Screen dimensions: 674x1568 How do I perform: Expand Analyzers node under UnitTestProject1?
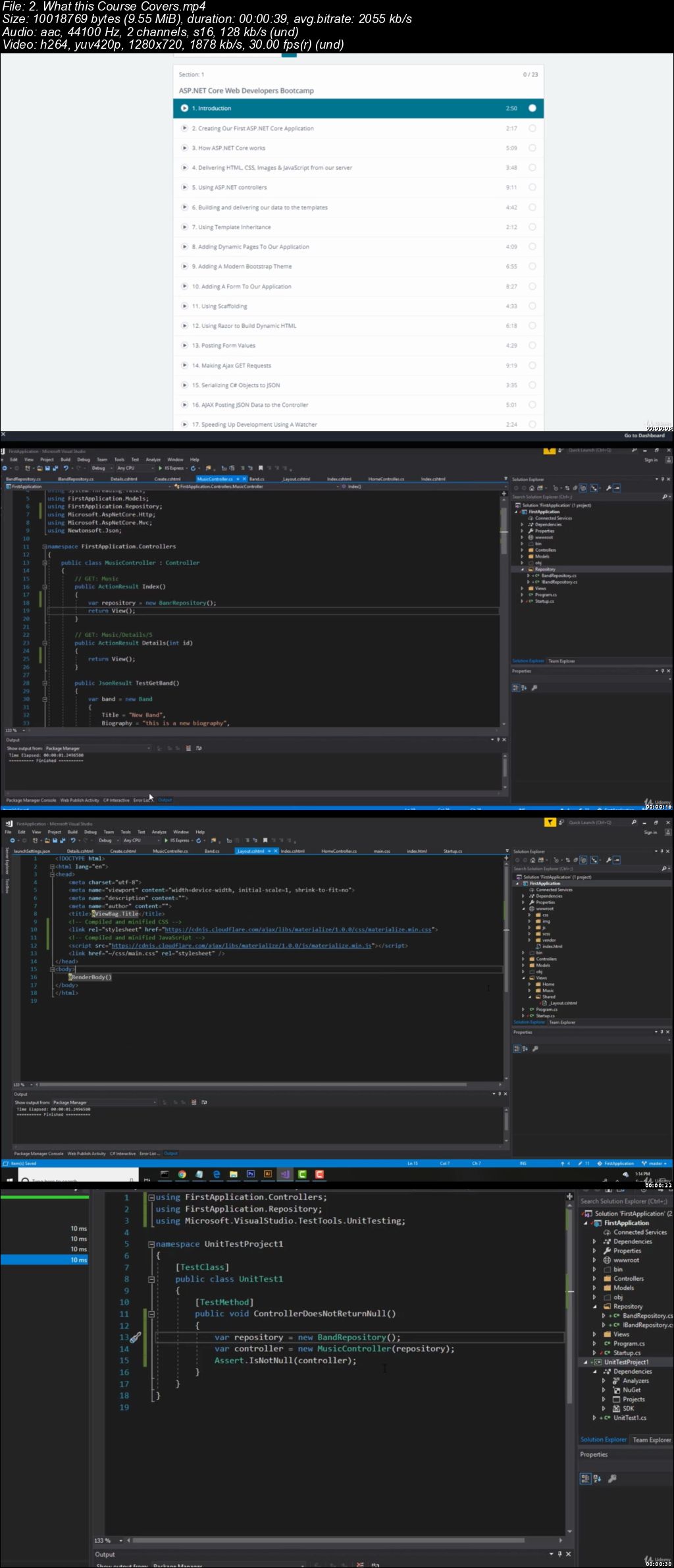pyautogui.click(x=604, y=1381)
